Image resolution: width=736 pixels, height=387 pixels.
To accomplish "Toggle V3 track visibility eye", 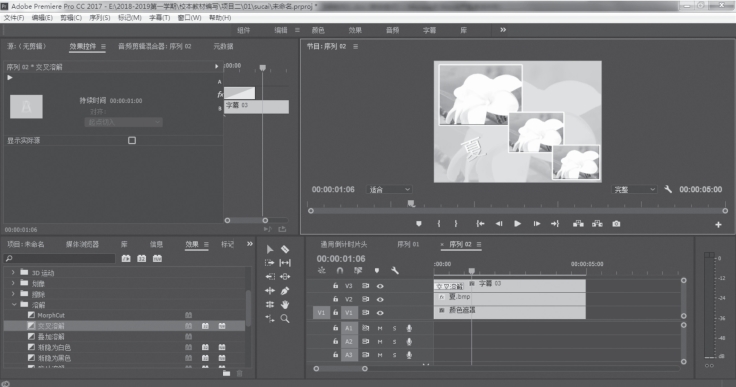I will click(x=380, y=286).
